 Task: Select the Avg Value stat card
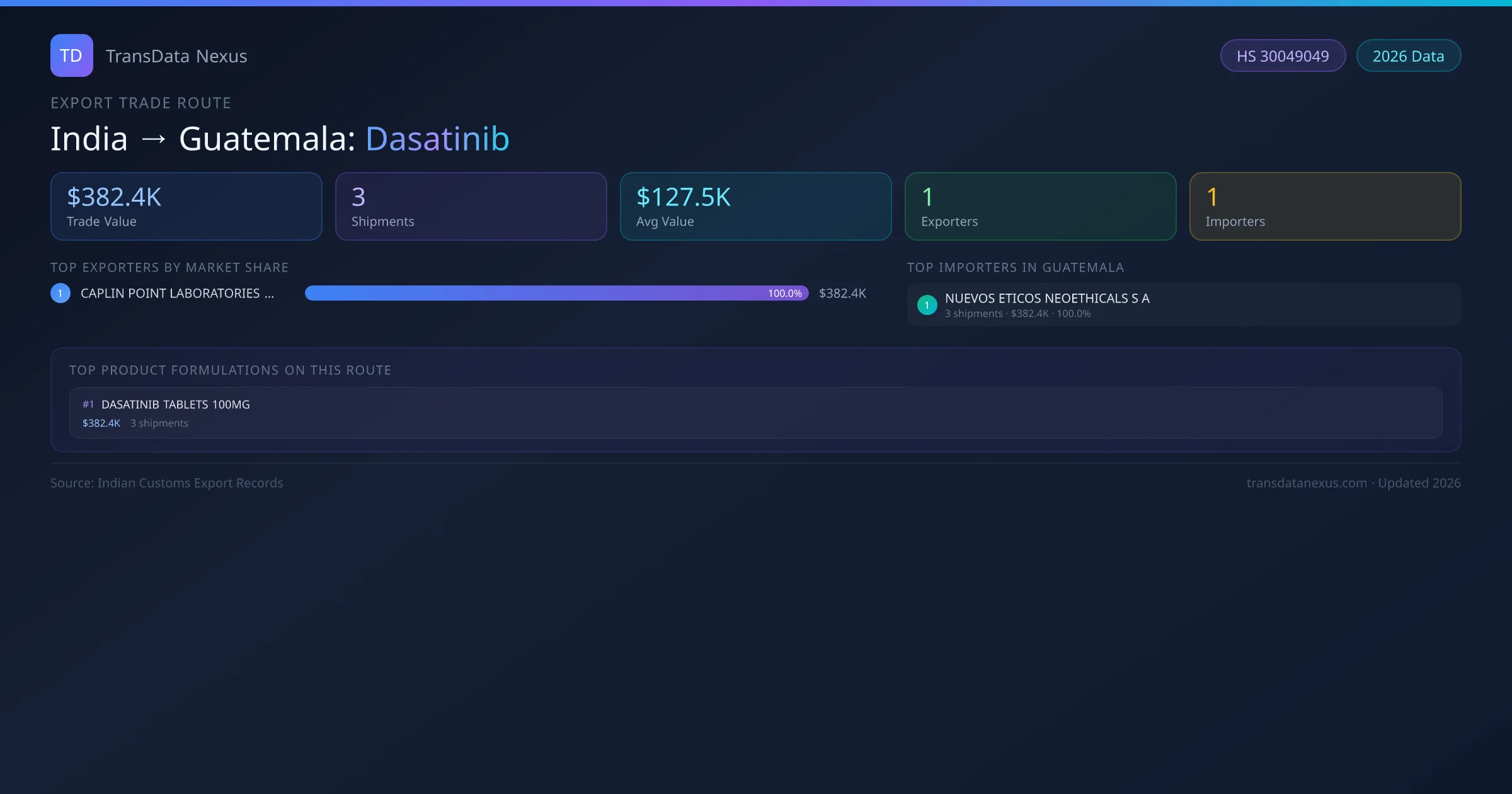tap(756, 206)
